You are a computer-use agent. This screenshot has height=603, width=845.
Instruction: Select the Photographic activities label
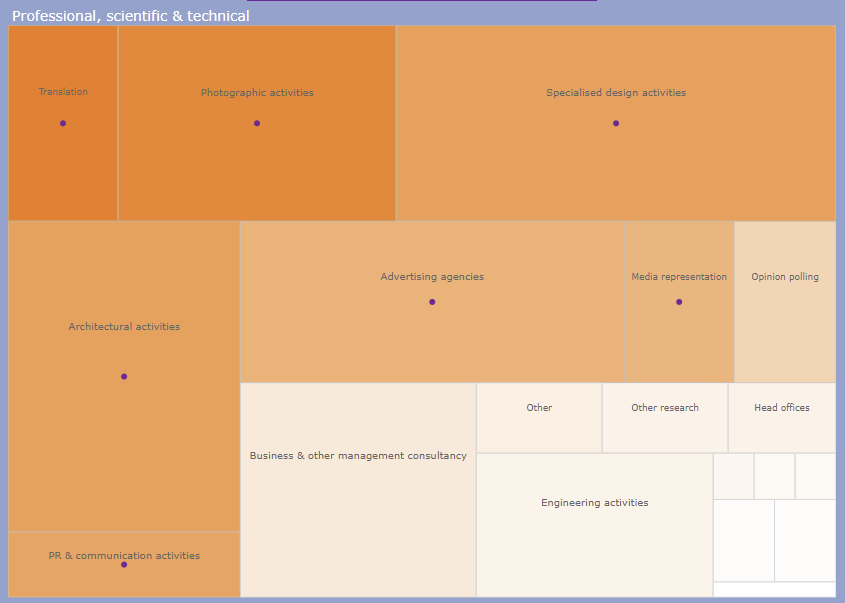257,93
